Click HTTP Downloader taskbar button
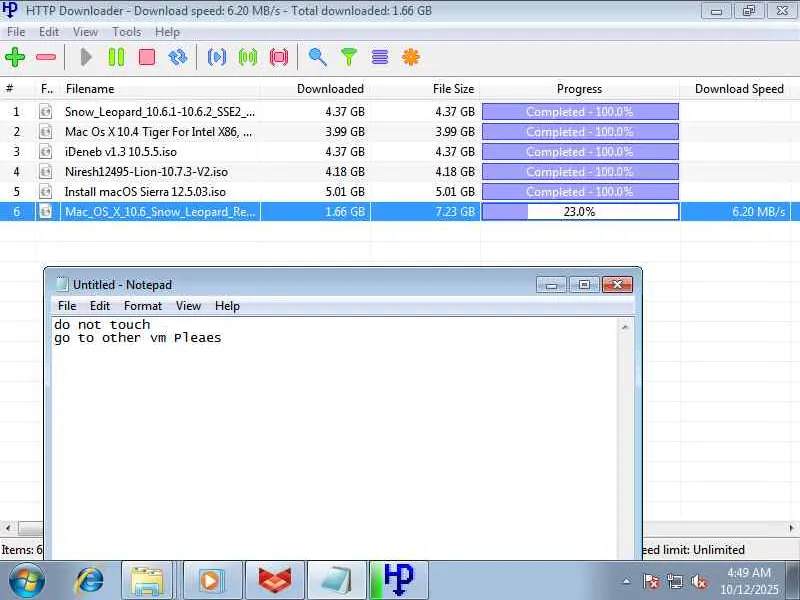 click(x=399, y=581)
